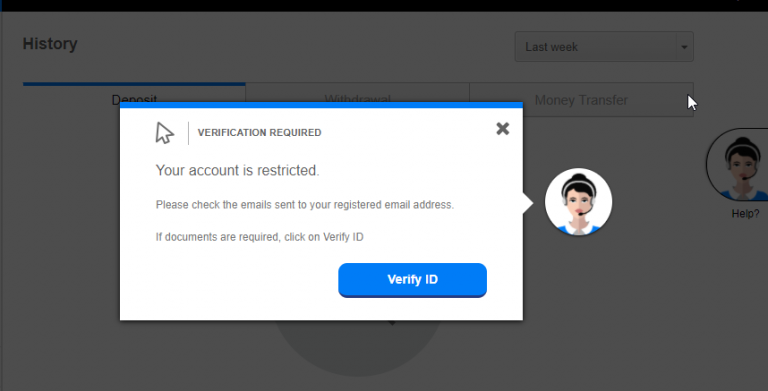The image size is (768, 391).
Task: Click the cursor arrow icon in dialog header
Action: [165, 133]
